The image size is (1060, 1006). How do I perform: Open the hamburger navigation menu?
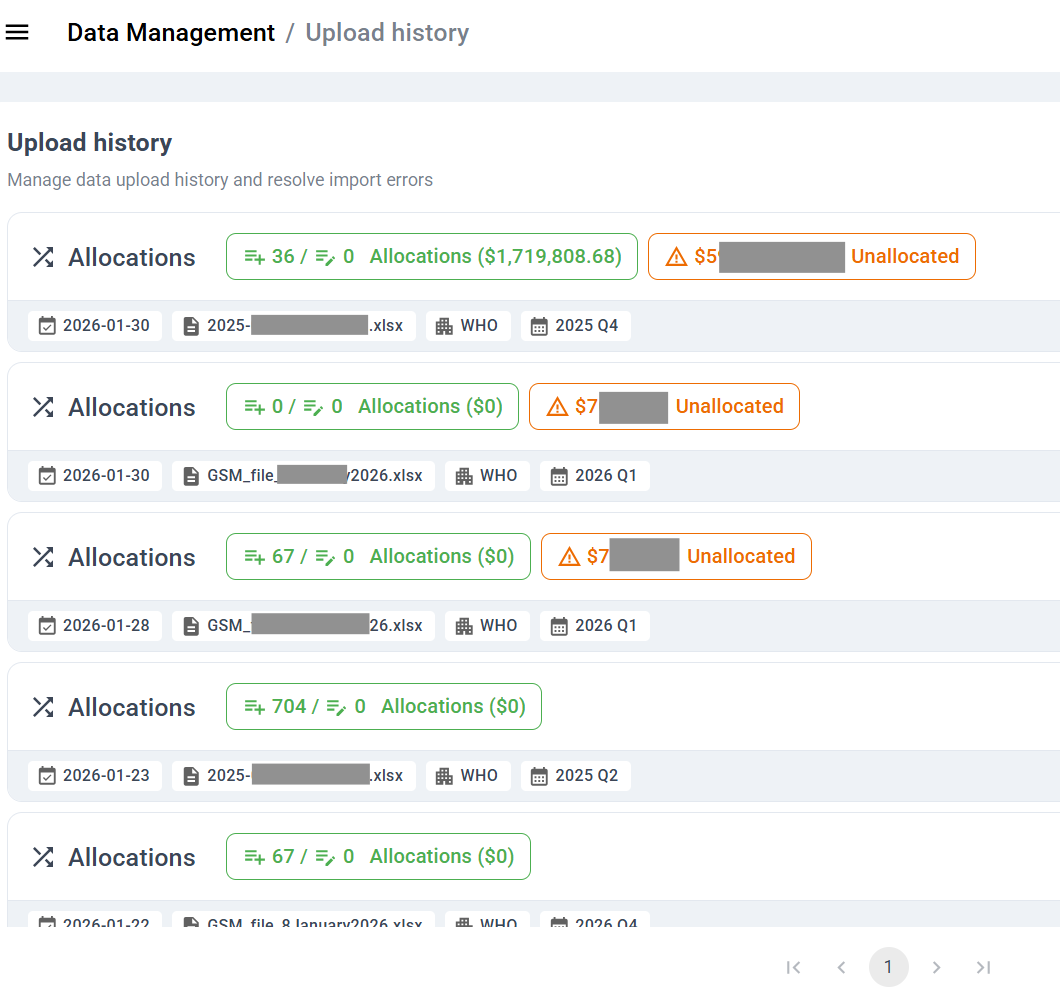[x=17, y=32]
